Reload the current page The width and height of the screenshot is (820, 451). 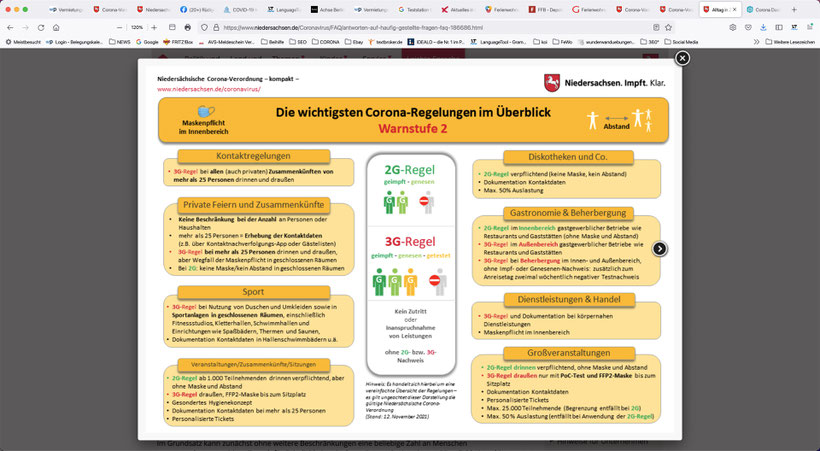coord(41,27)
